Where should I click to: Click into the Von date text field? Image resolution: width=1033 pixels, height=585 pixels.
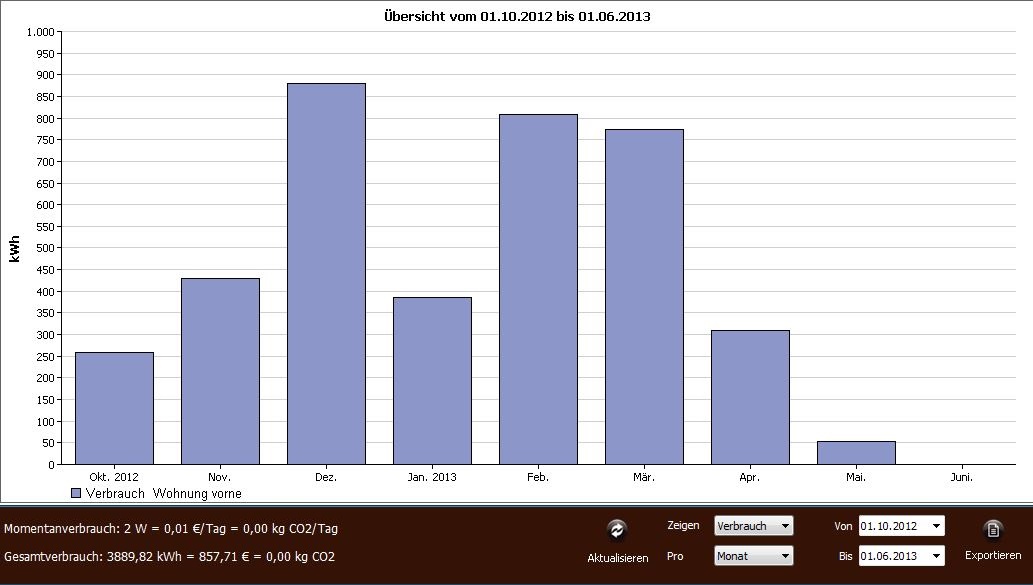(x=892, y=526)
